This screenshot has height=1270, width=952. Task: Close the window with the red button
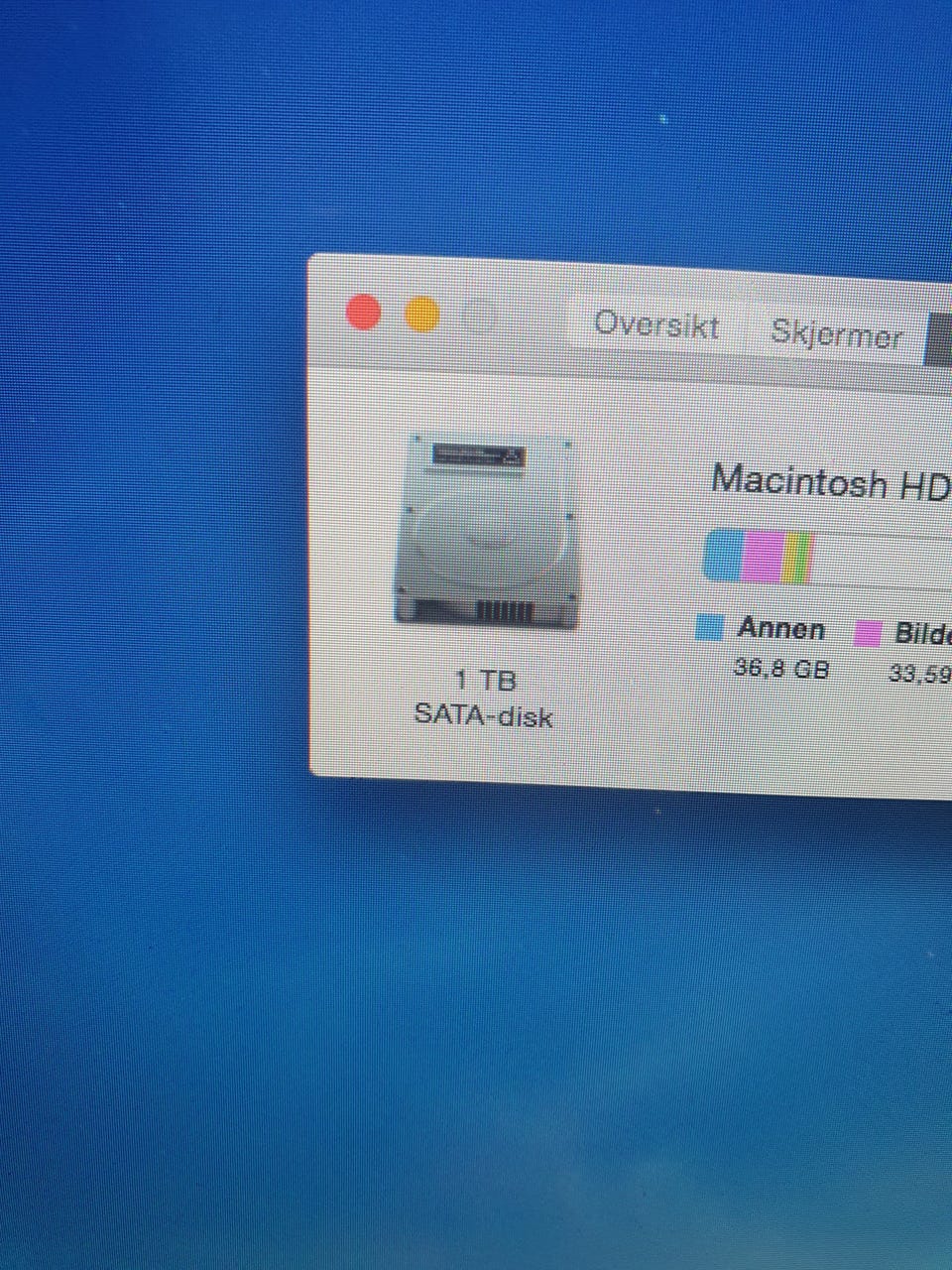363,312
